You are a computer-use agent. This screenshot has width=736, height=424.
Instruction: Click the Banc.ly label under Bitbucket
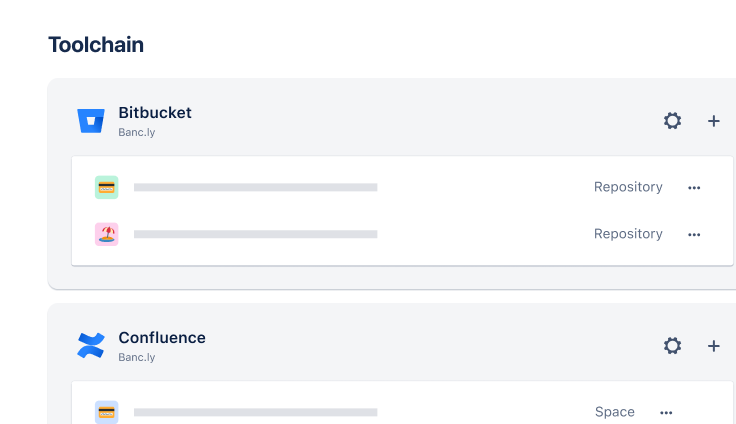click(137, 132)
